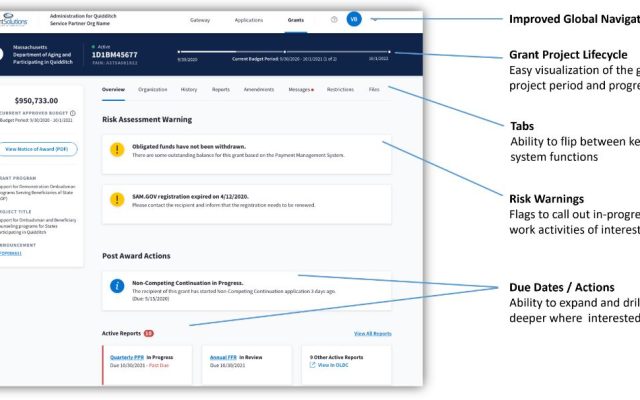
Task: Open the Restrictions tab
Action: tap(340, 90)
